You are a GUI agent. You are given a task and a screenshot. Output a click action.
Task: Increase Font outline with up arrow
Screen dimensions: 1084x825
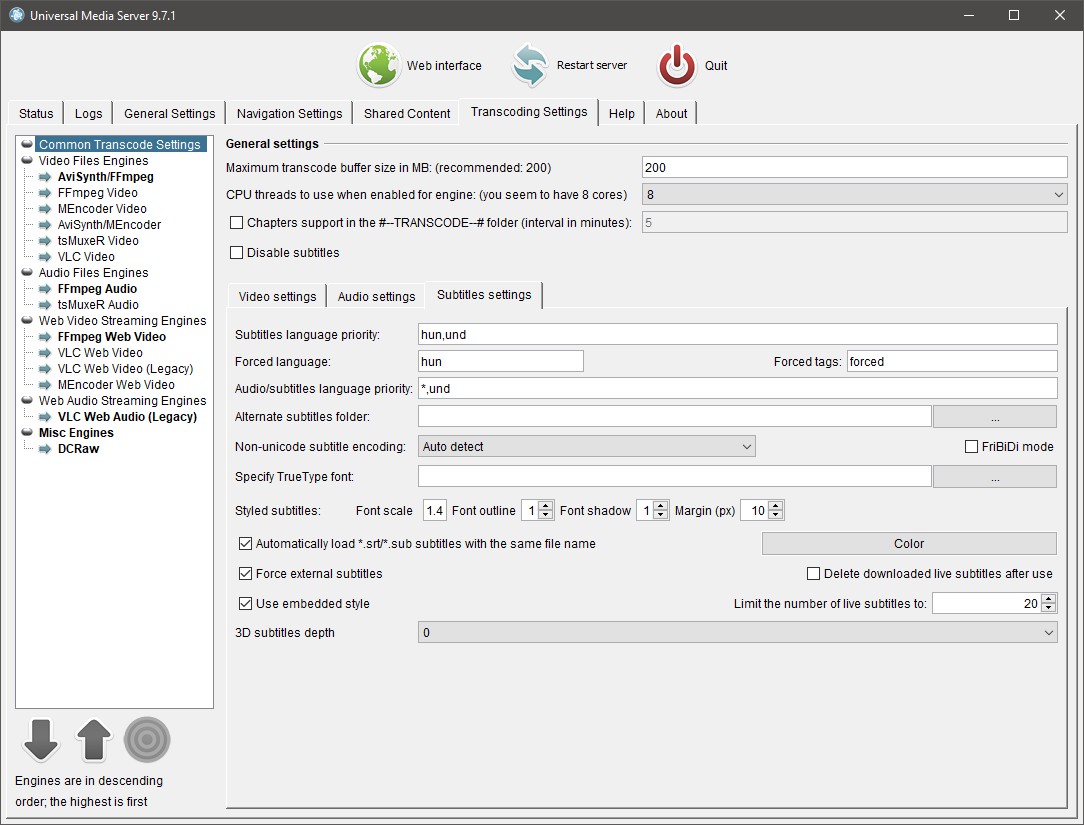coord(545,506)
